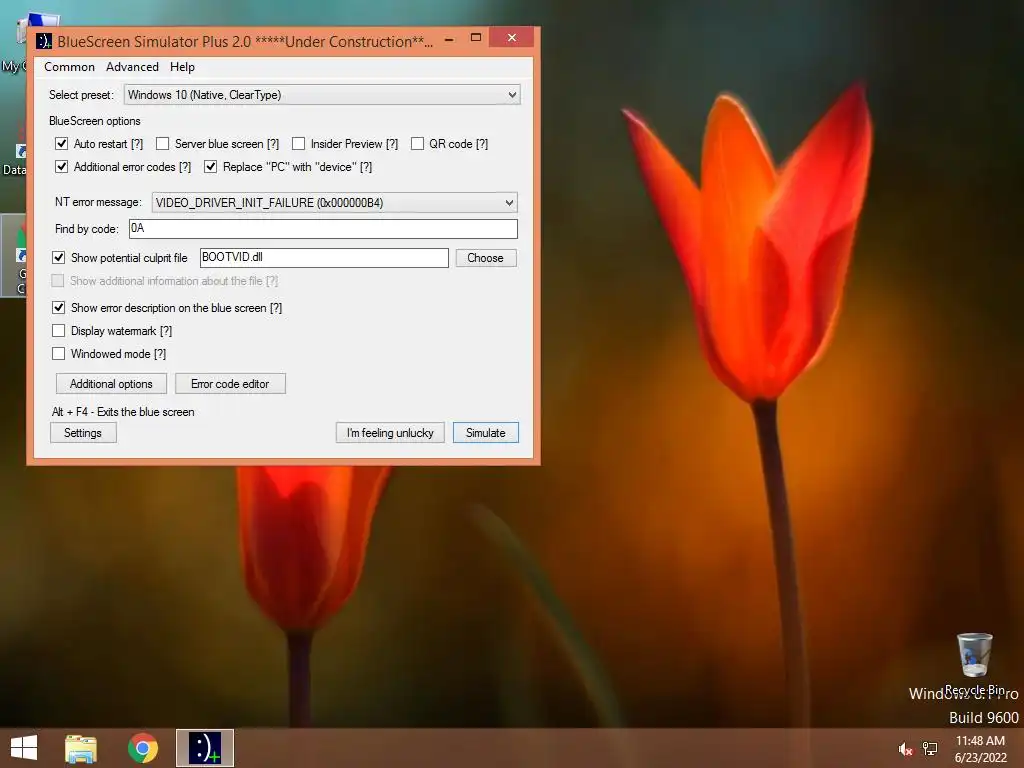Image resolution: width=1024 pixels, height=768 pixels.
Task: Enable Display watermark checkbox
Action: tap(59, 330)
